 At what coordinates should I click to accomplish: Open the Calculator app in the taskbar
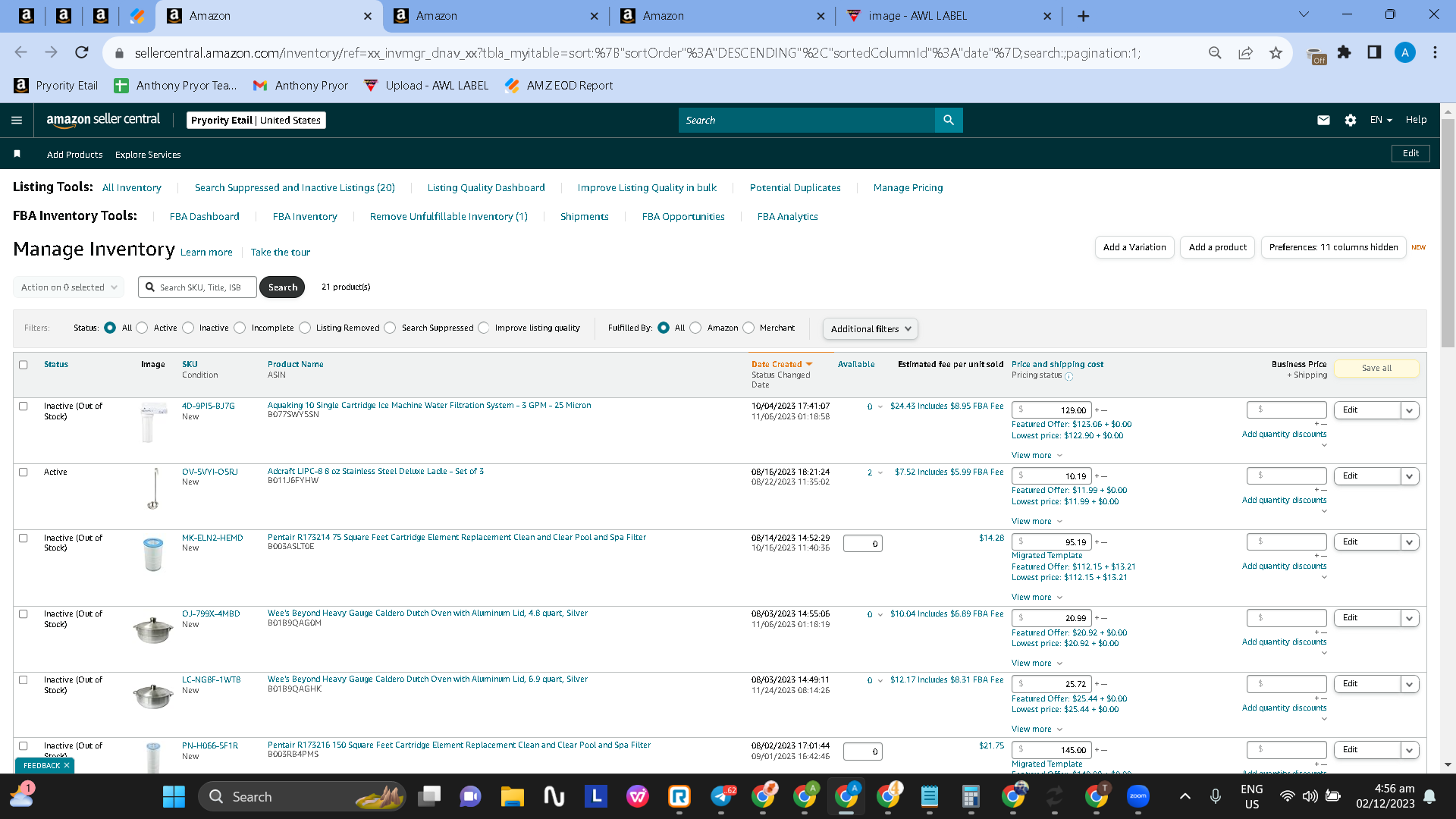[x=971, y=796]
